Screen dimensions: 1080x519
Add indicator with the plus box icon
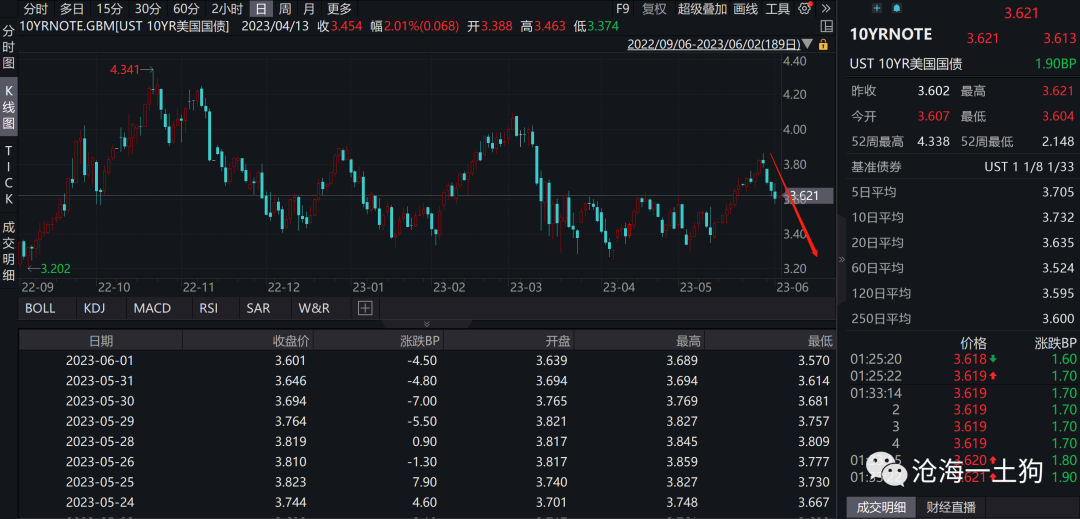tap(365, 308)
